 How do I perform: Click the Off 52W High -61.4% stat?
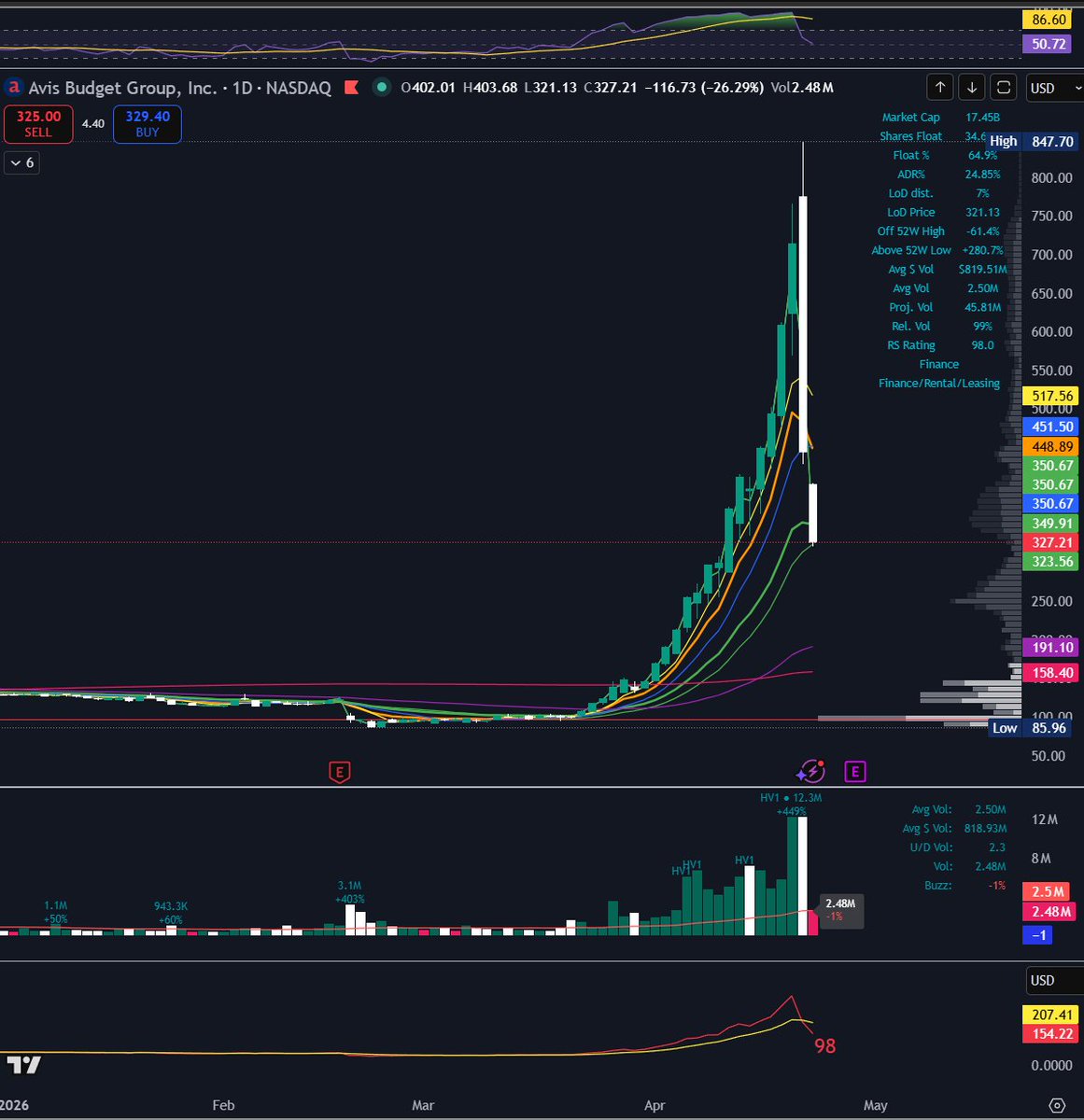[x=938, y=231]
